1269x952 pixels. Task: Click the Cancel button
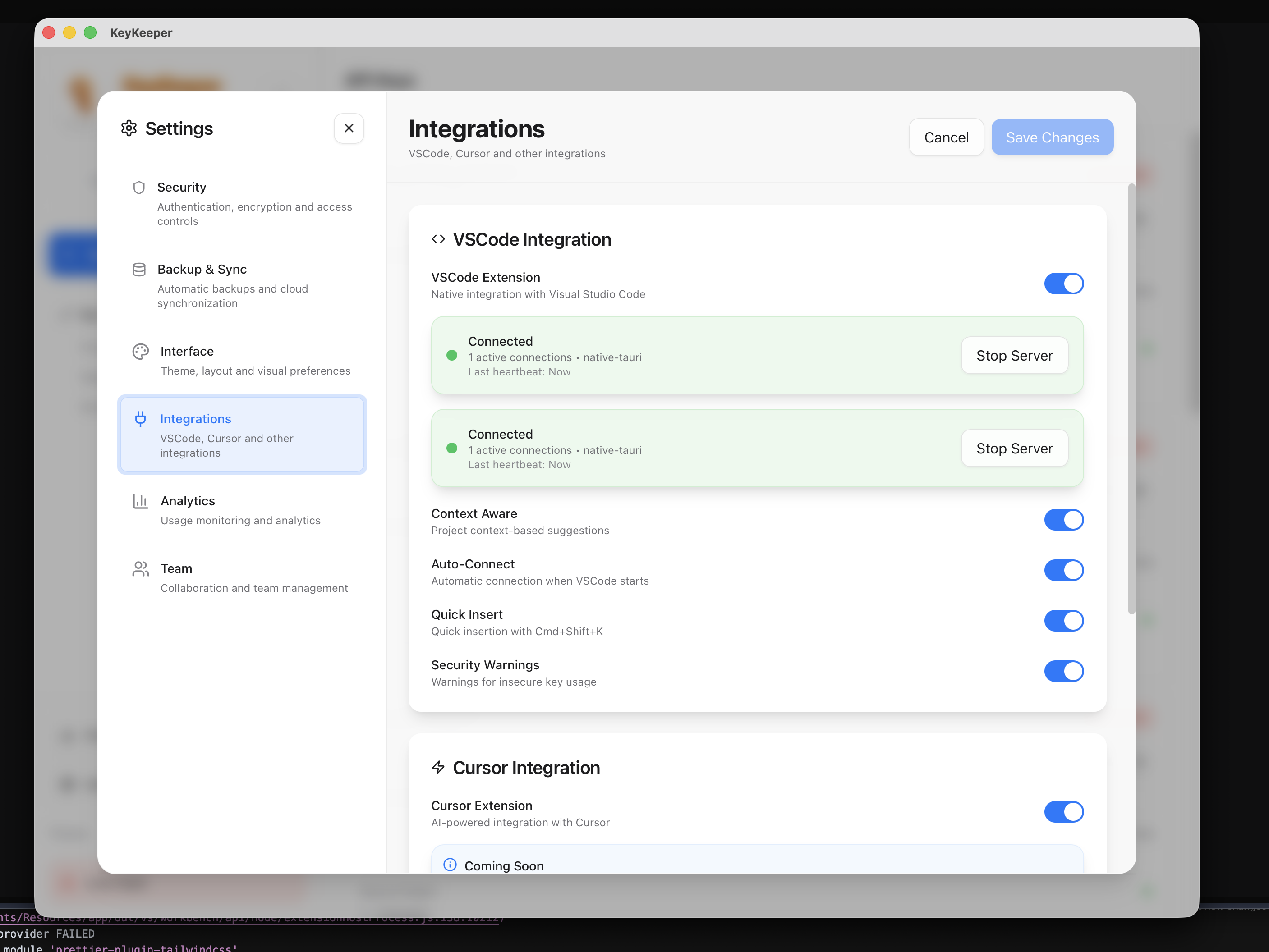pyautogui.click(x=947, y=137)
